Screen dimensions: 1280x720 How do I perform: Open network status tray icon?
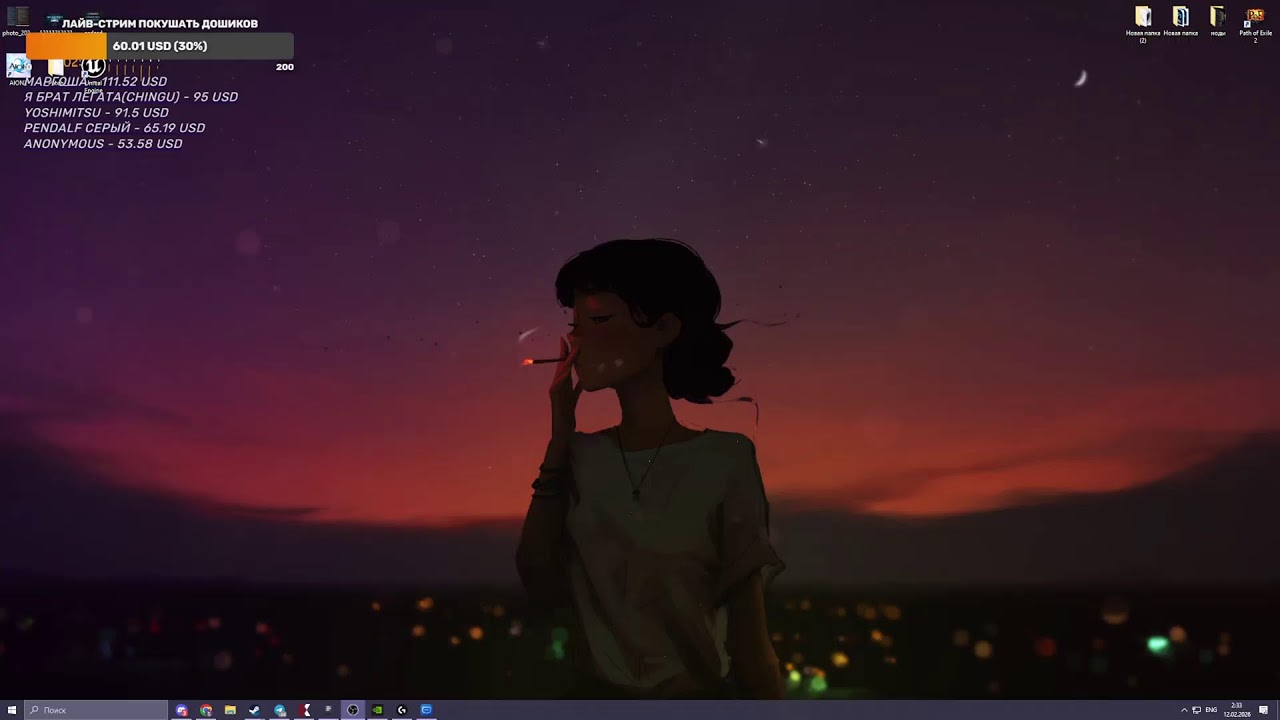[x=1197, y=710]
